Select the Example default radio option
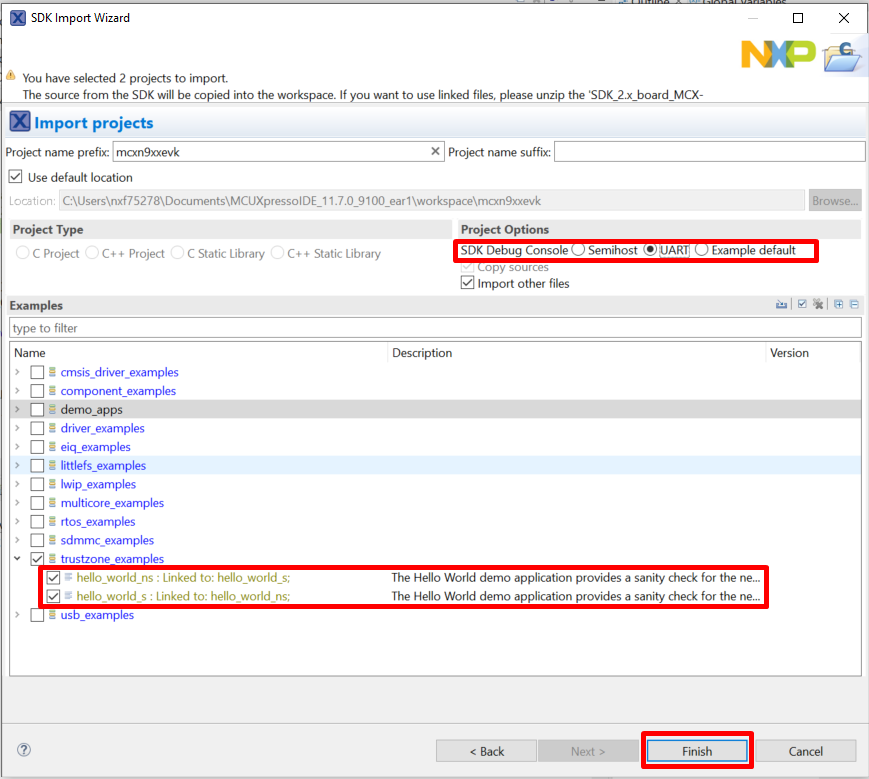The width and height of the screenshot is (869, 779). tap(701, 250)
